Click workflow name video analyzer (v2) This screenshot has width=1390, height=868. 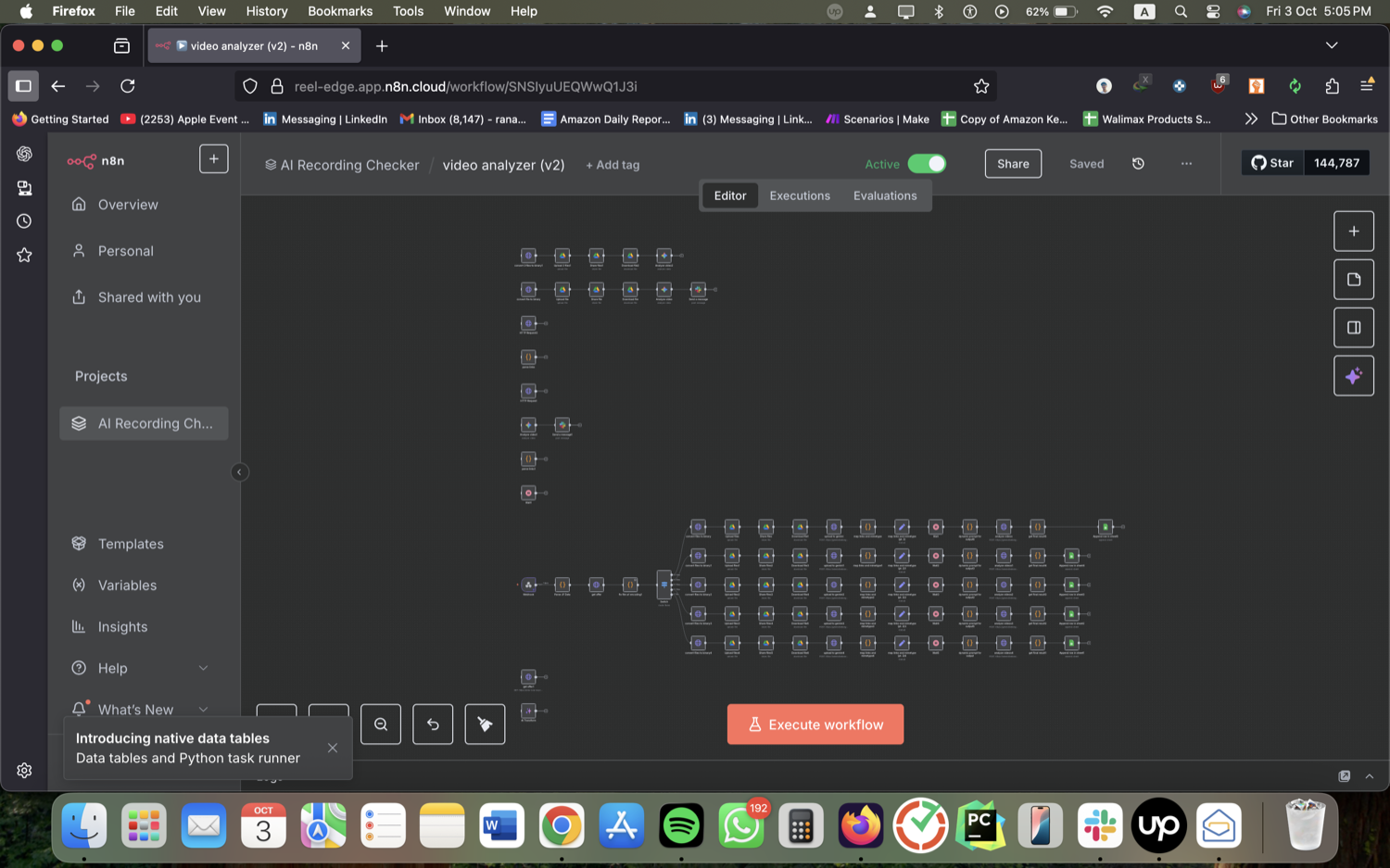503,165
